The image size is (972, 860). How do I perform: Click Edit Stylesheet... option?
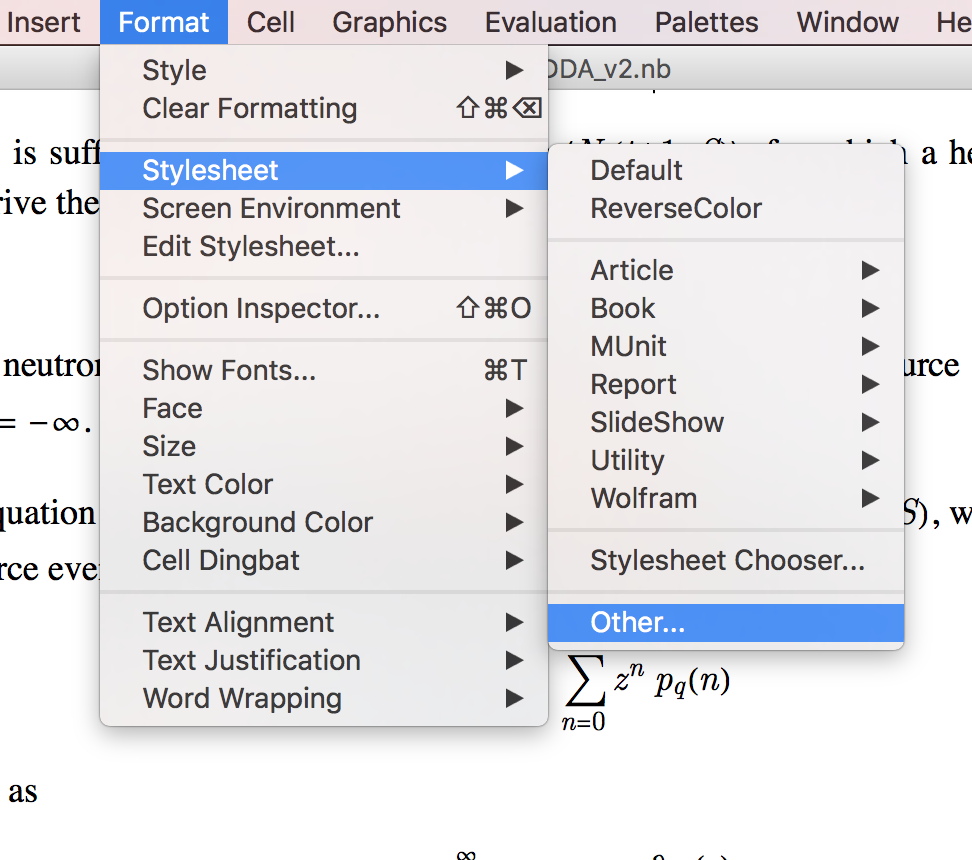click(x=251, y=246)
